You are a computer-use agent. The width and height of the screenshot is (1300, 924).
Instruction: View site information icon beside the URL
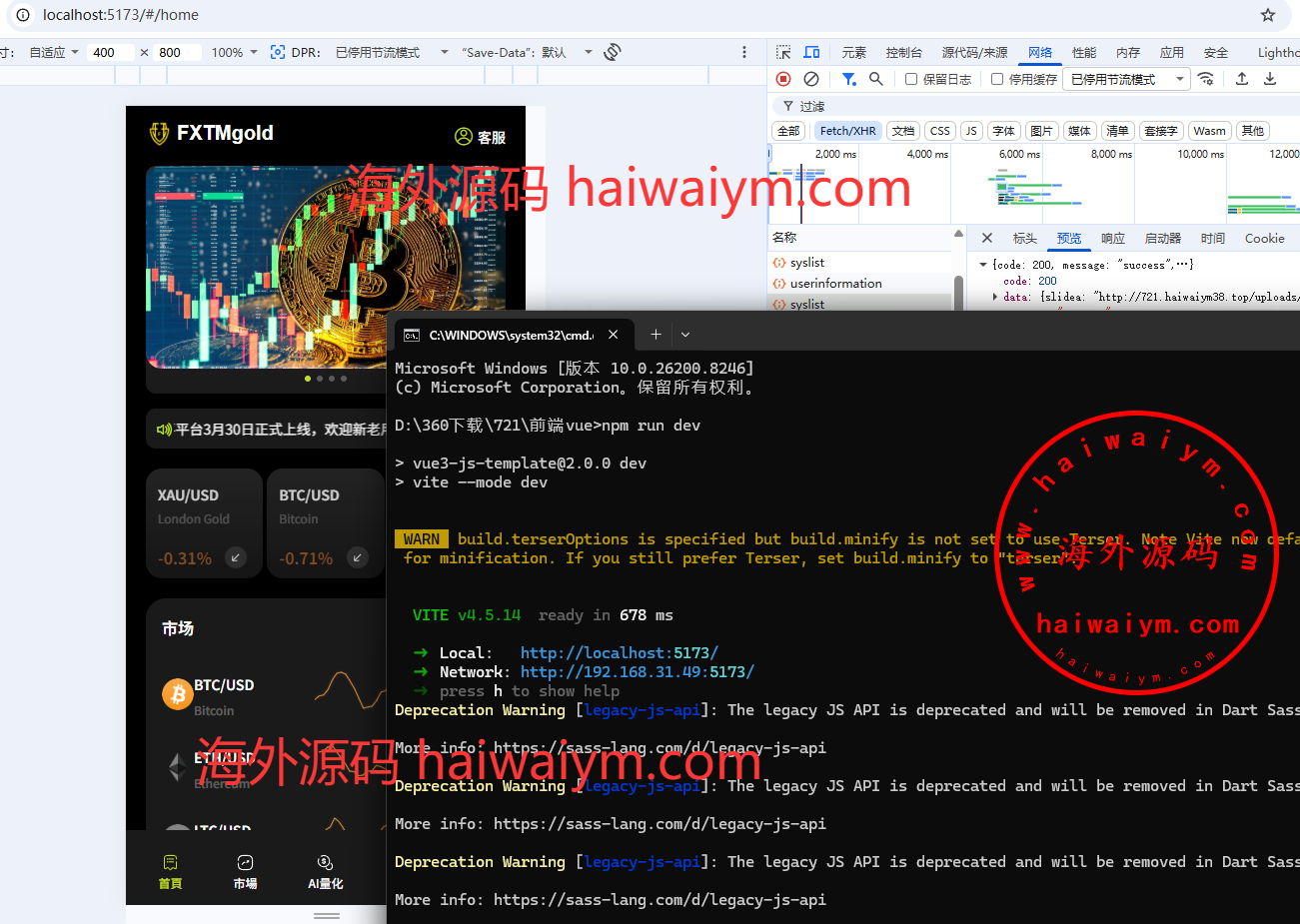[23, 15]
